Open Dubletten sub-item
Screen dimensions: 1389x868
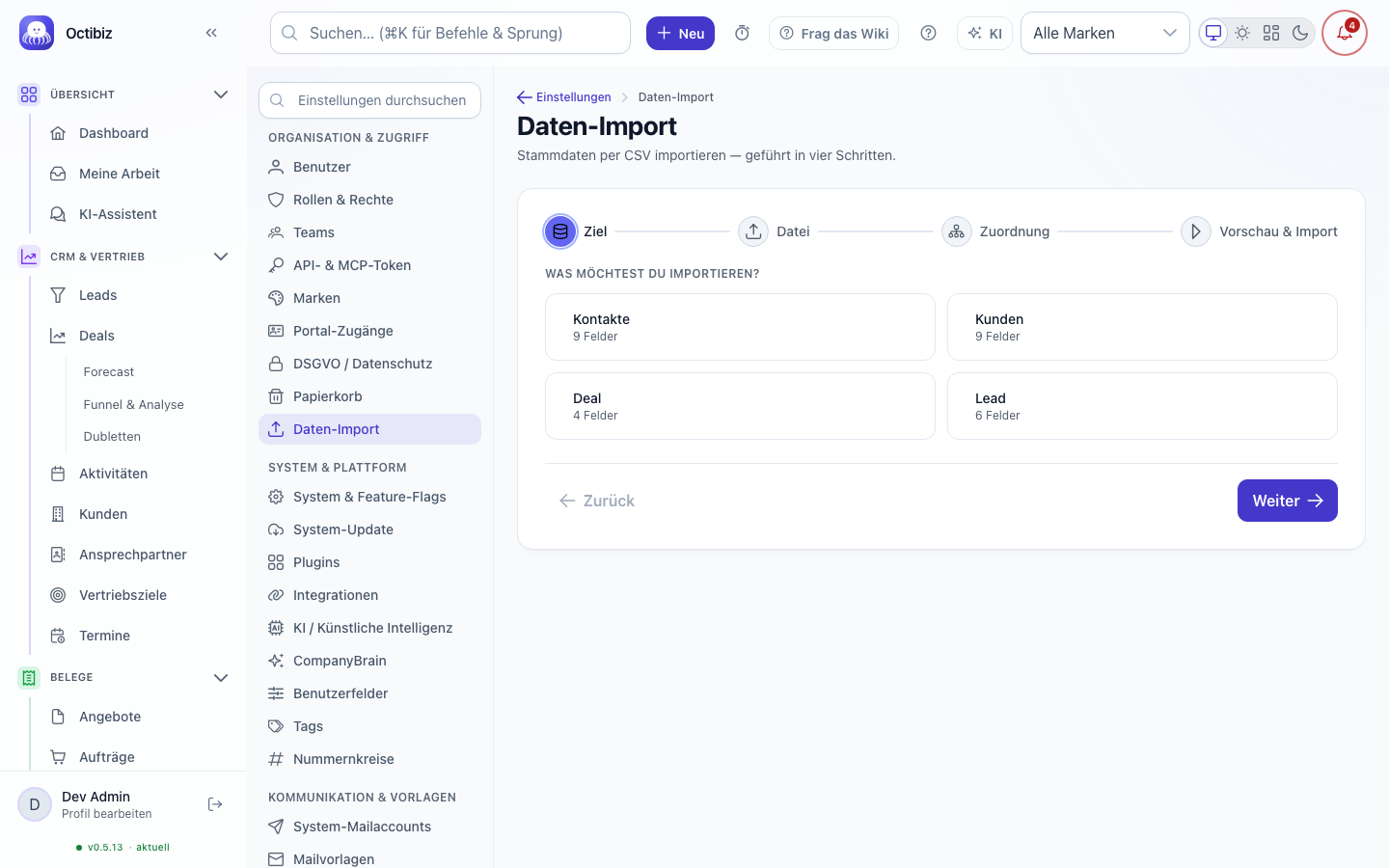coord(112,436)
